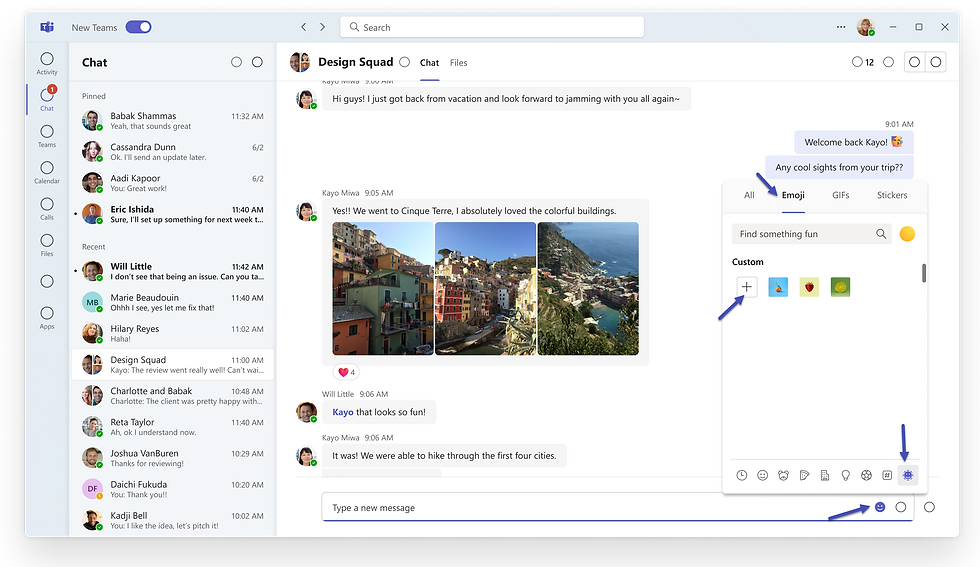980x567 pixels.
Task: Open Teams from the left rail
Action: pos(47,136)
